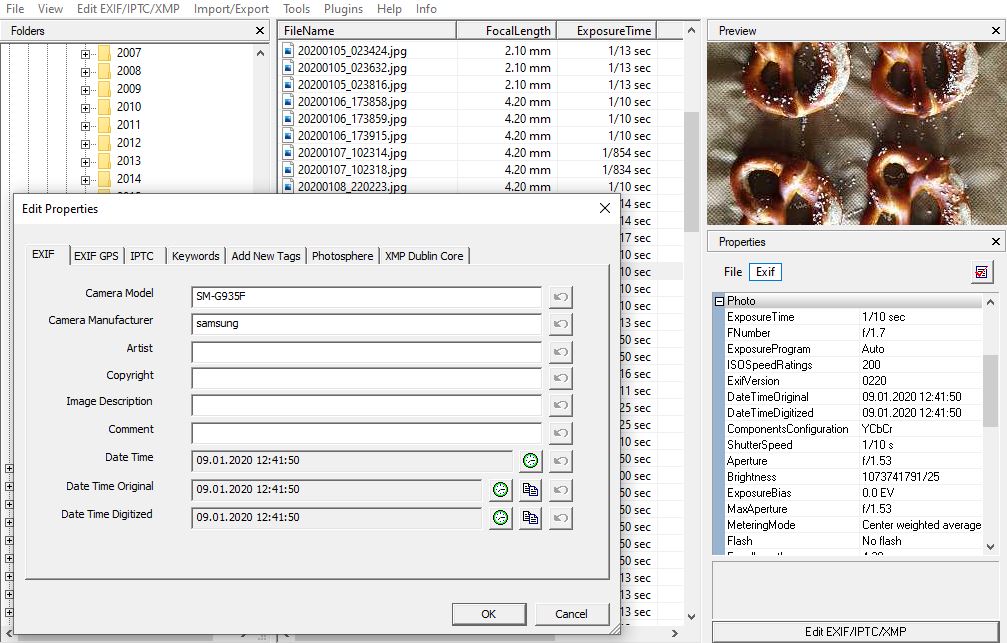Switch to the EXIF GPS tab
This screenshot has height=643, width=1007.
(x=96, y=256)
